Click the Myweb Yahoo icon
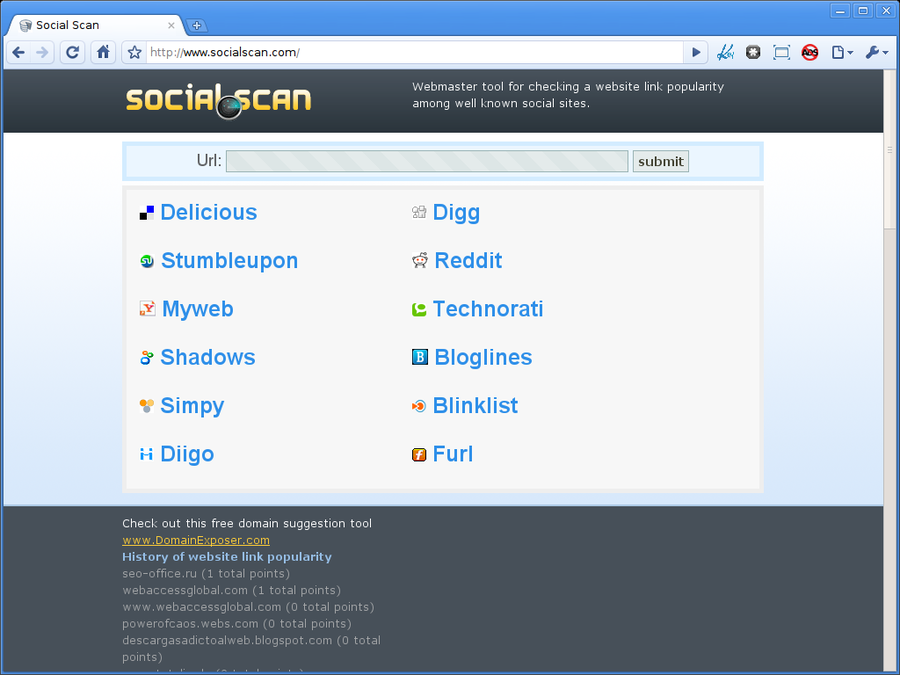 (x=148, y=309)
